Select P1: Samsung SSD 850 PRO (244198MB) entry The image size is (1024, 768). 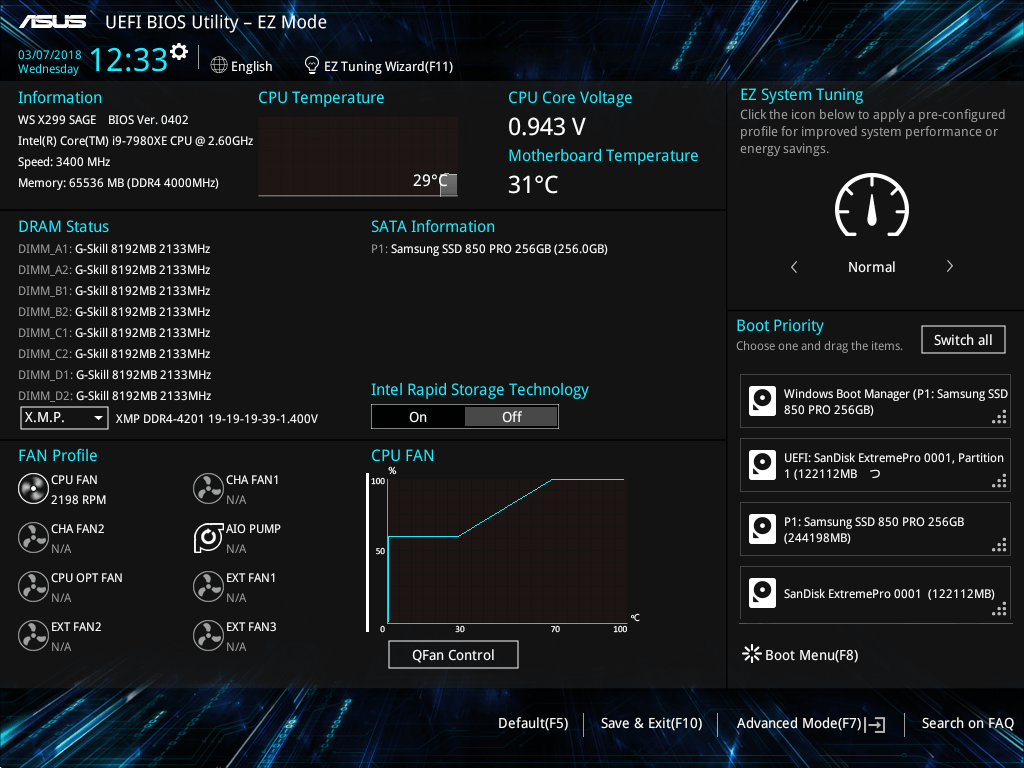point(875,529)
